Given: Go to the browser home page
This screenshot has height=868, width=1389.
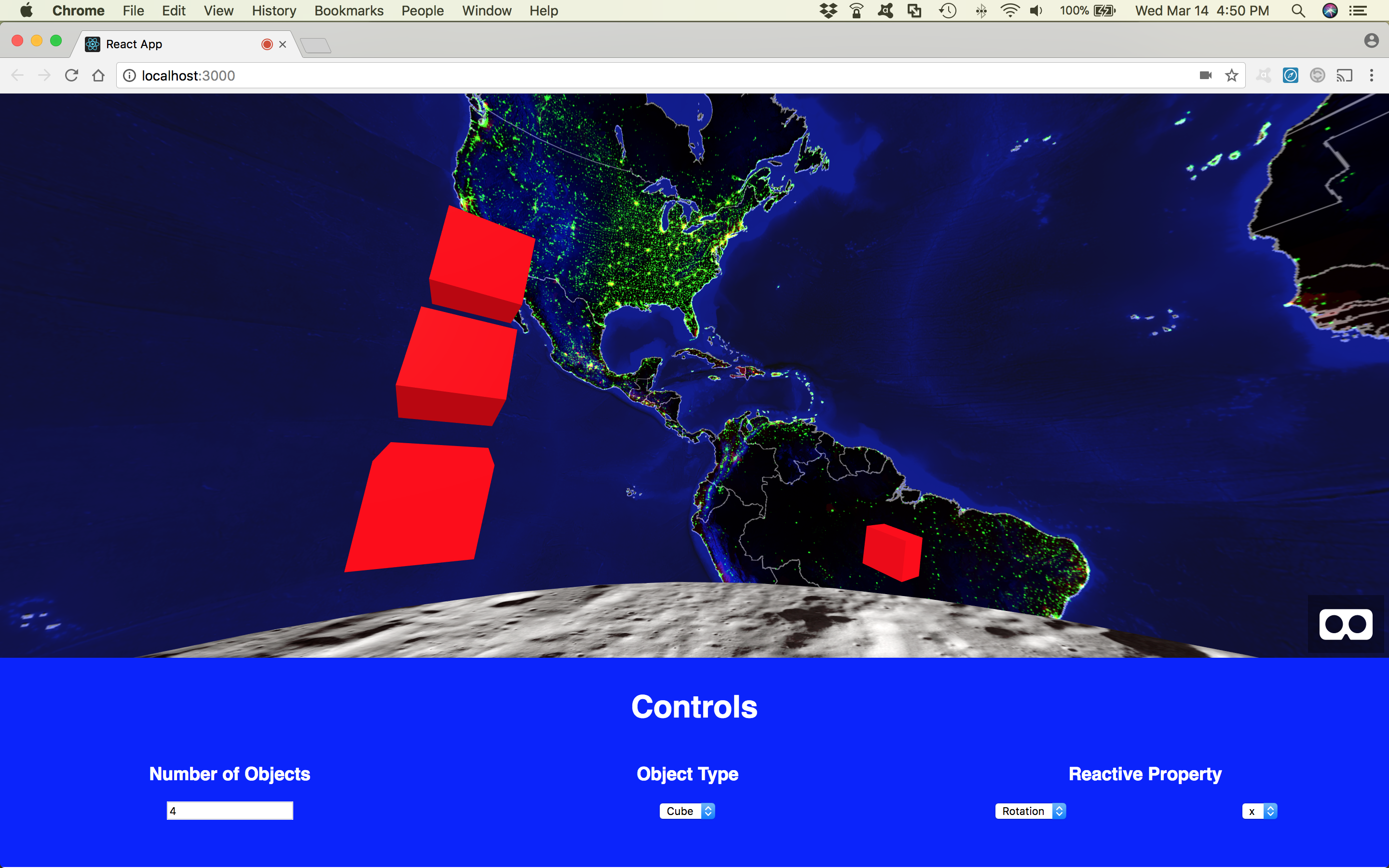Looking at the screenshot, I should click(98, 75).
